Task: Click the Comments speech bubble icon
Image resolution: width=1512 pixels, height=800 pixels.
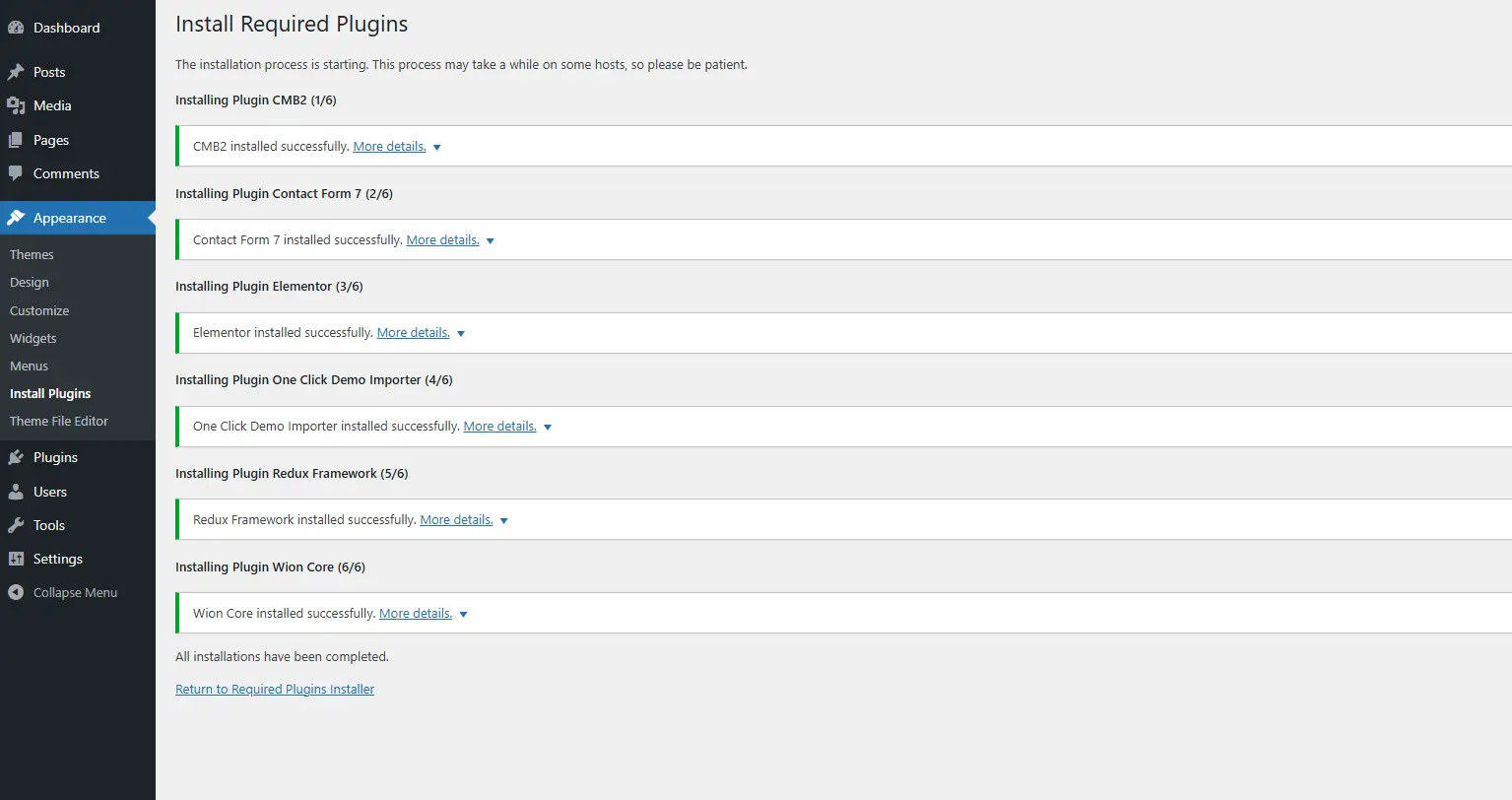Action: 16,173
